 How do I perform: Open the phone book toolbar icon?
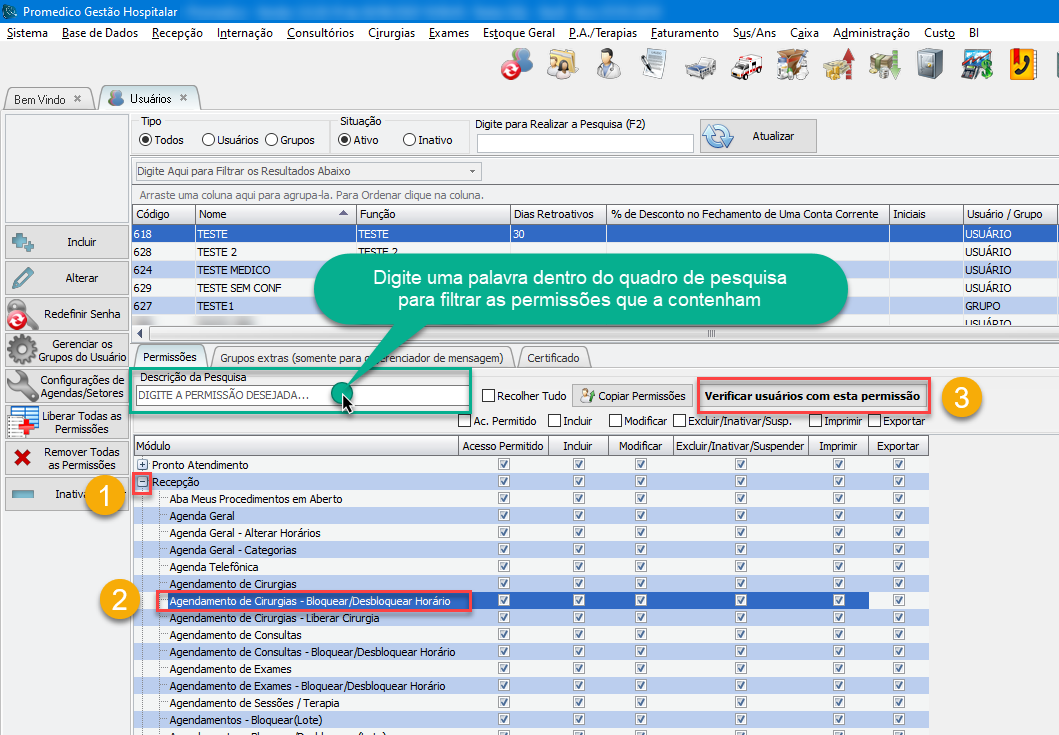click(1023, 65)
